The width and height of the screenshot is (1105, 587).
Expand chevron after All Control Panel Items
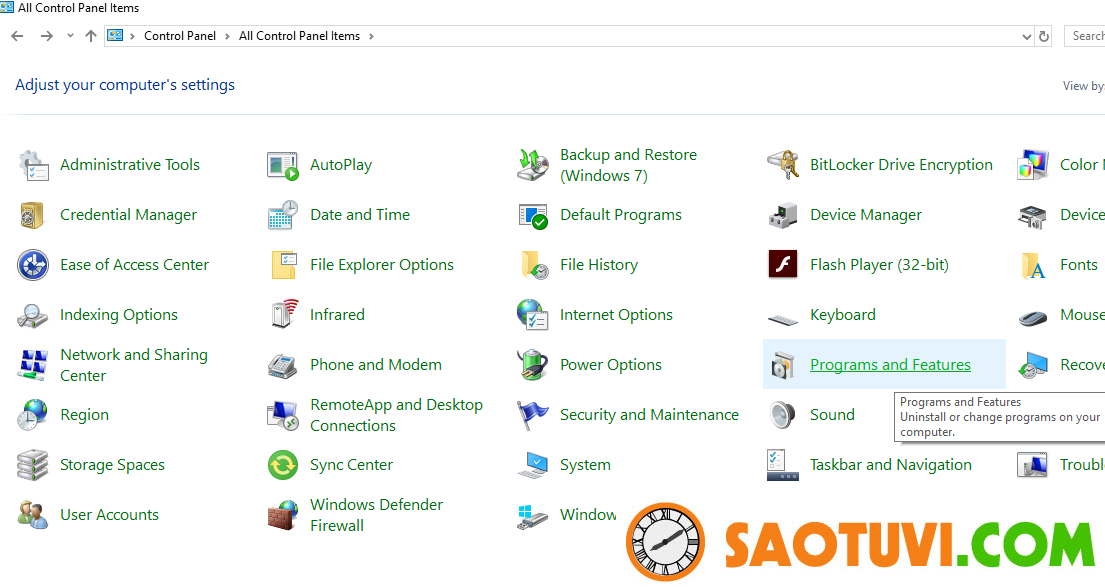371,36
